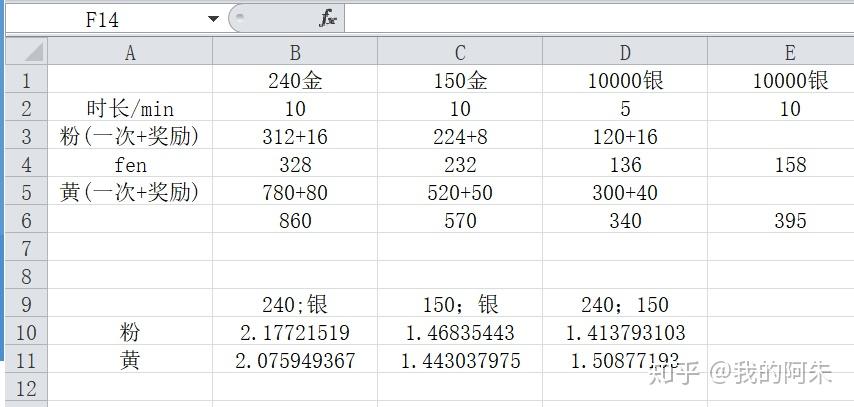The width and height of the screenshot is (854, 407).
Task: Click the 10000银 cell in column E
Action: (781, 80)
